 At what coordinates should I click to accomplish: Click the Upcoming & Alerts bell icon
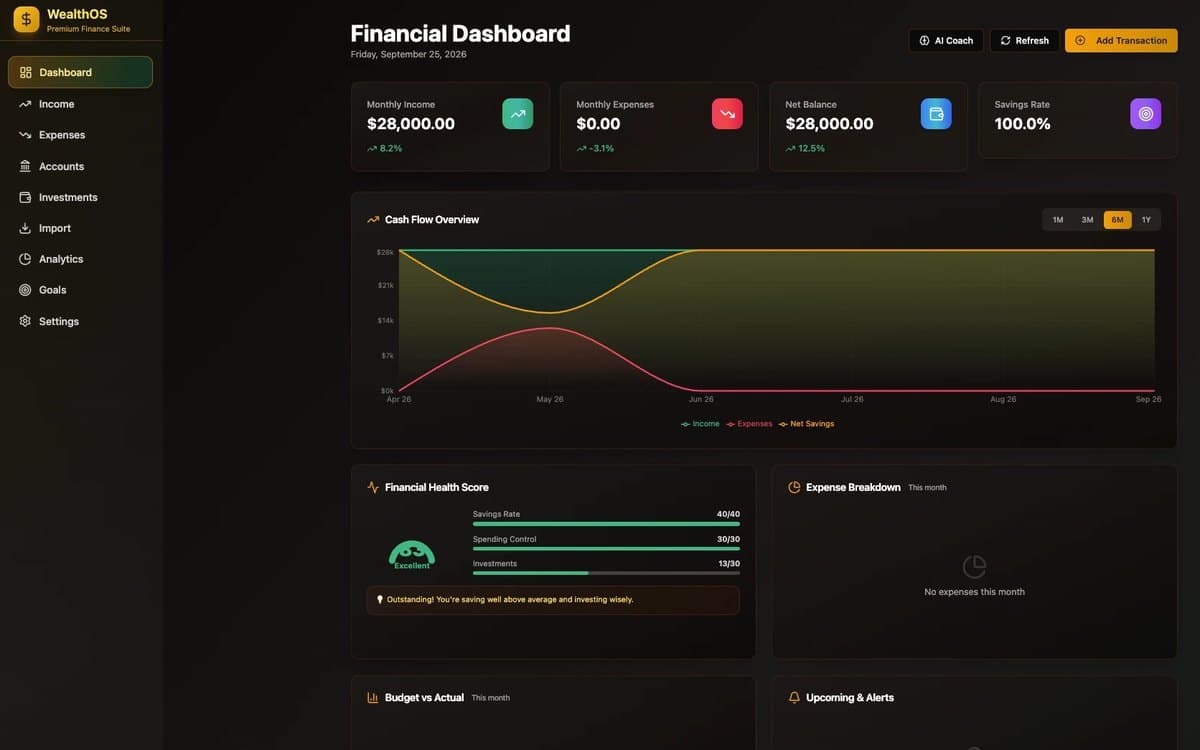[x=794, y=697]
